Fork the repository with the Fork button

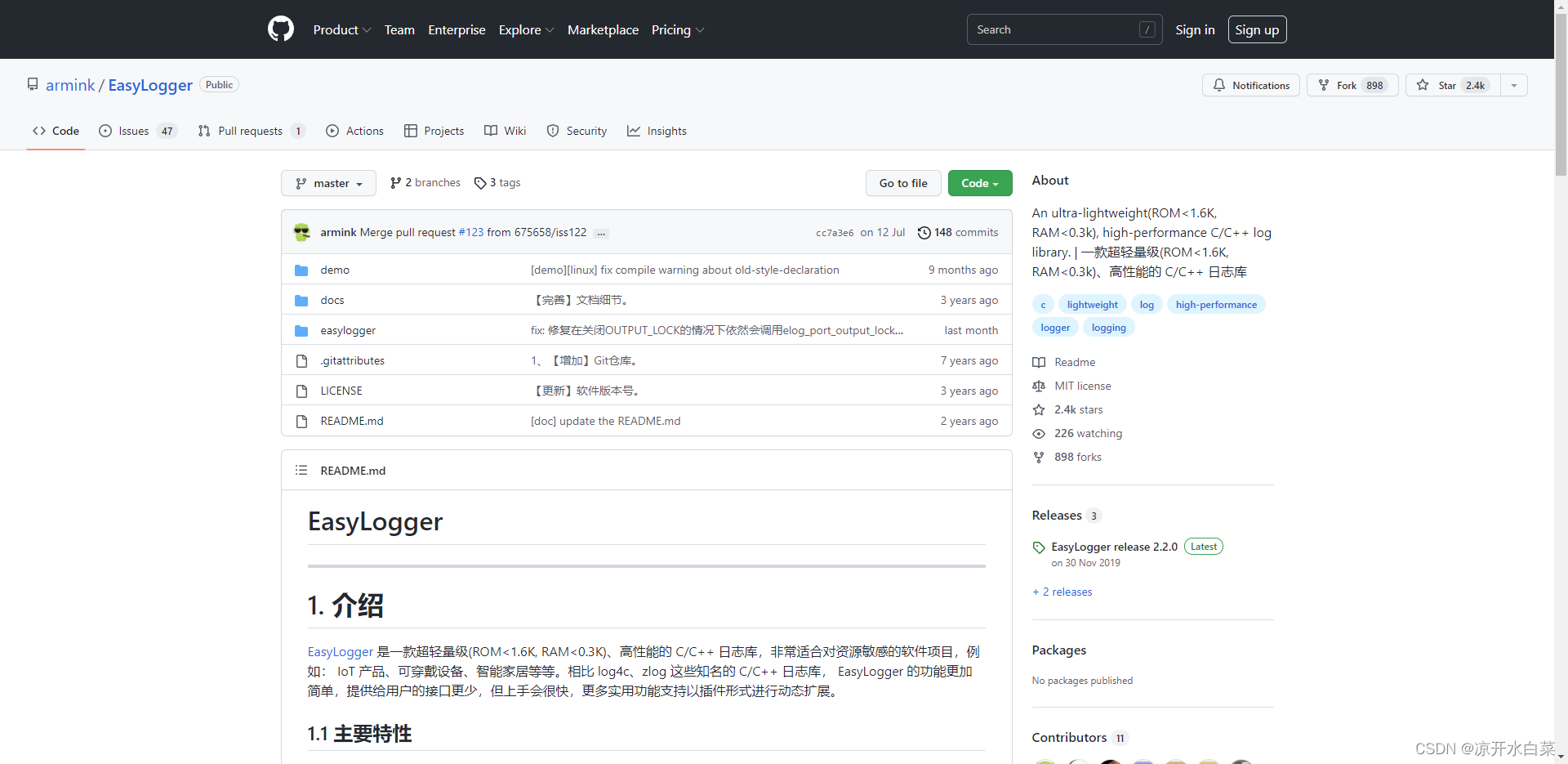pos(1352,85)
